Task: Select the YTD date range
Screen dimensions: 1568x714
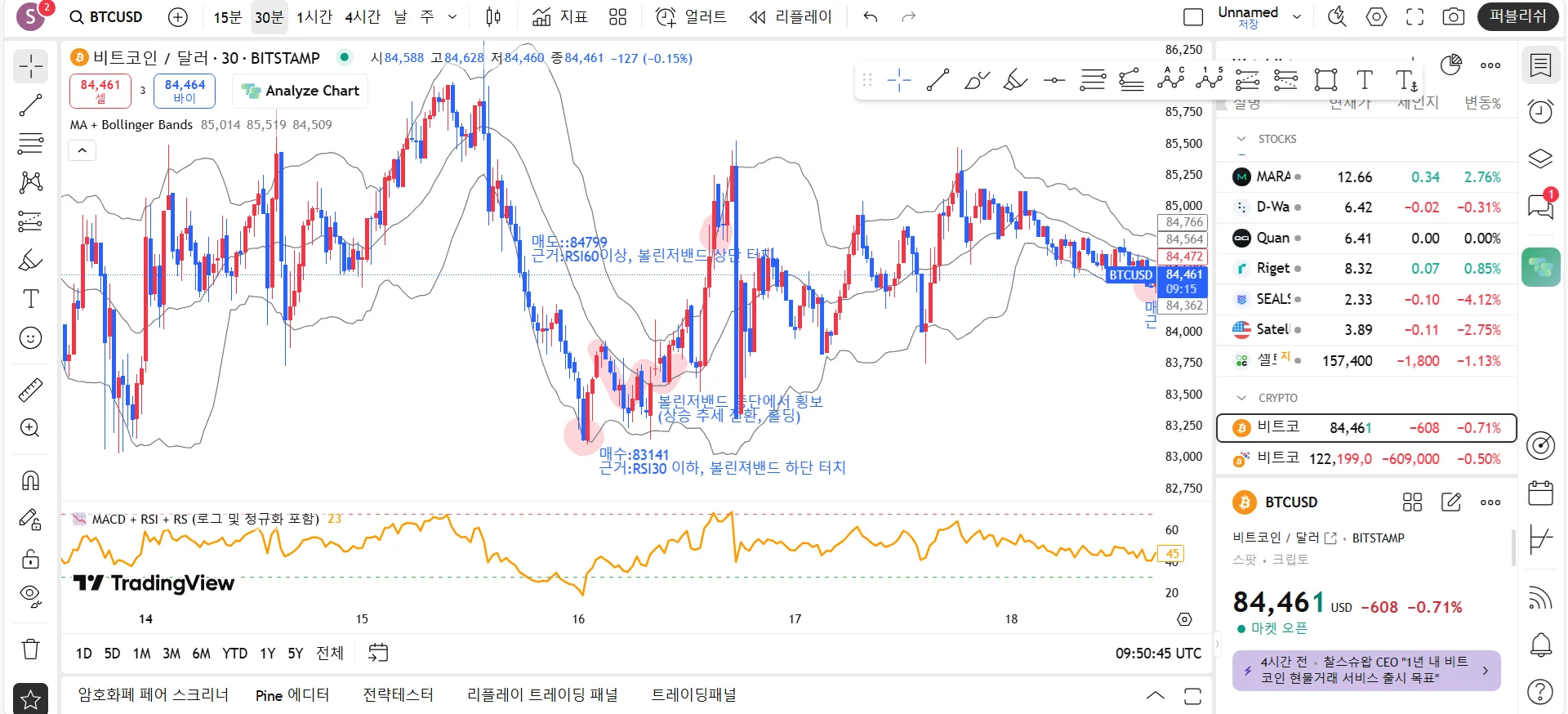Action: tap(234, 654)
